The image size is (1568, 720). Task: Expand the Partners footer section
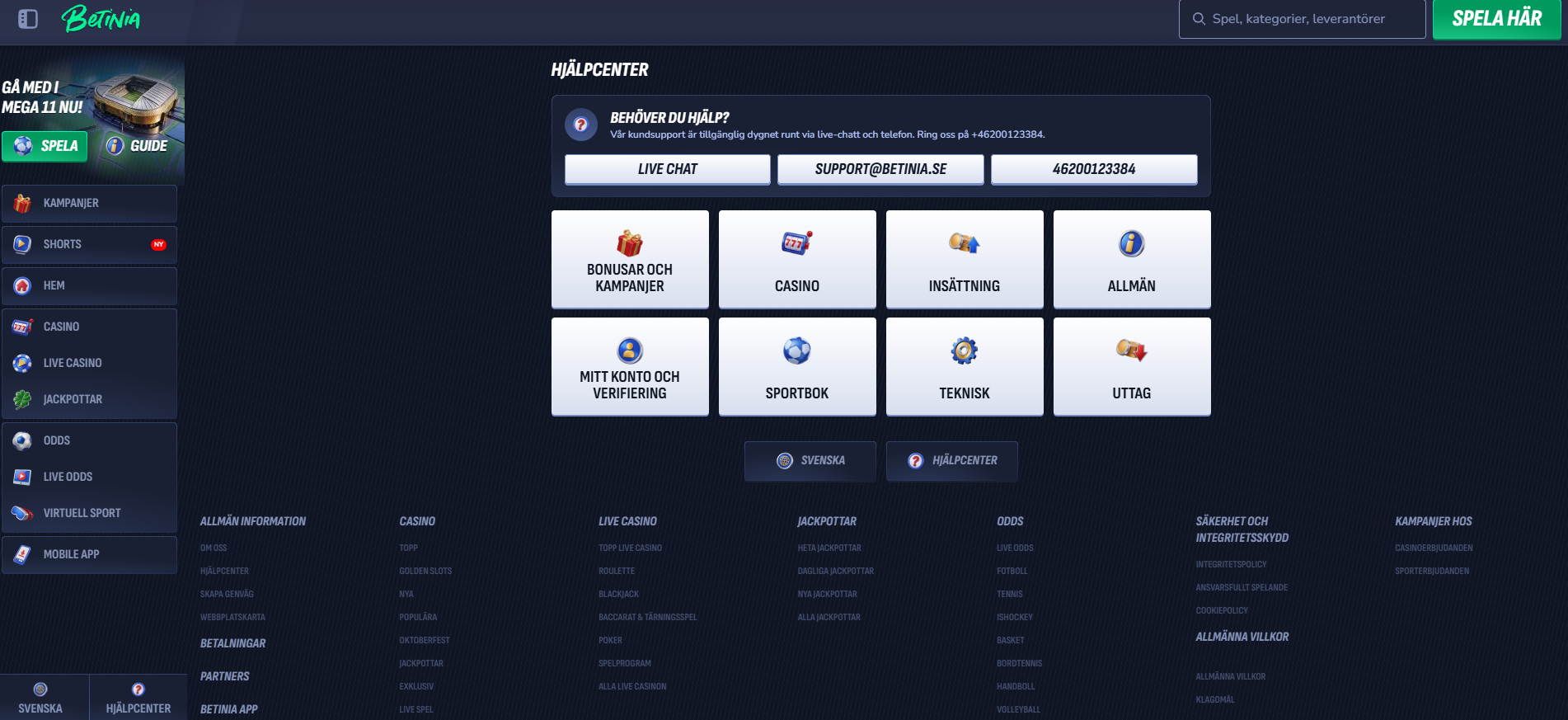click(225, 677)
